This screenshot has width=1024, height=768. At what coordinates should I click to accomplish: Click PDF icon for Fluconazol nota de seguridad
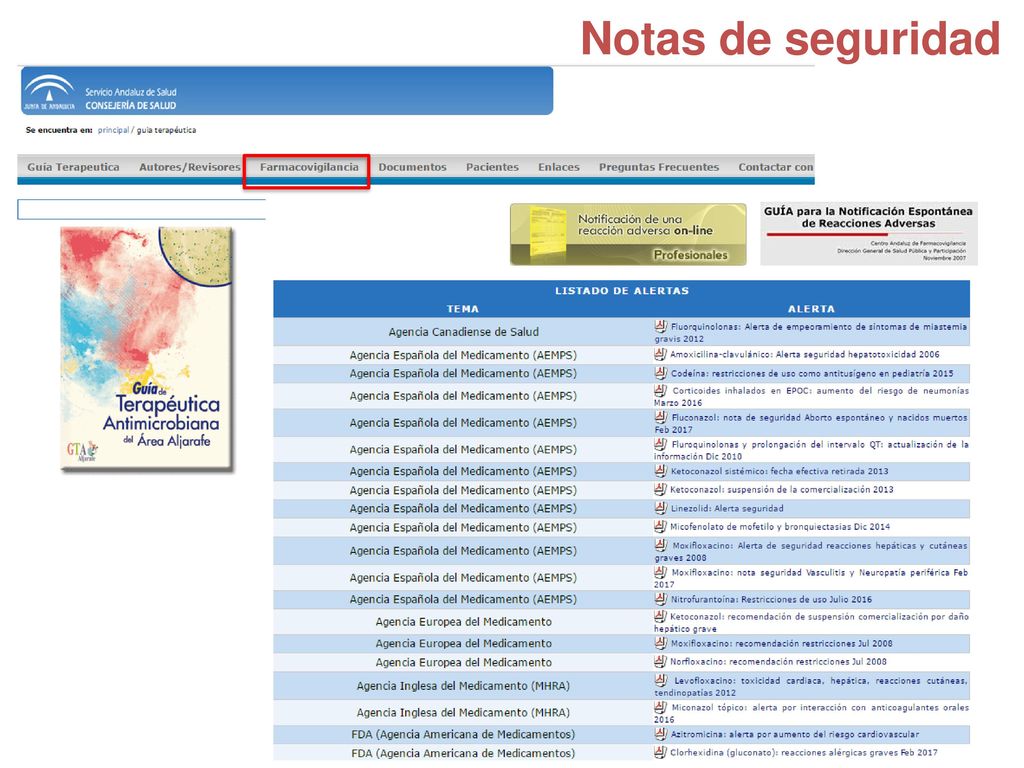(660, 417)
